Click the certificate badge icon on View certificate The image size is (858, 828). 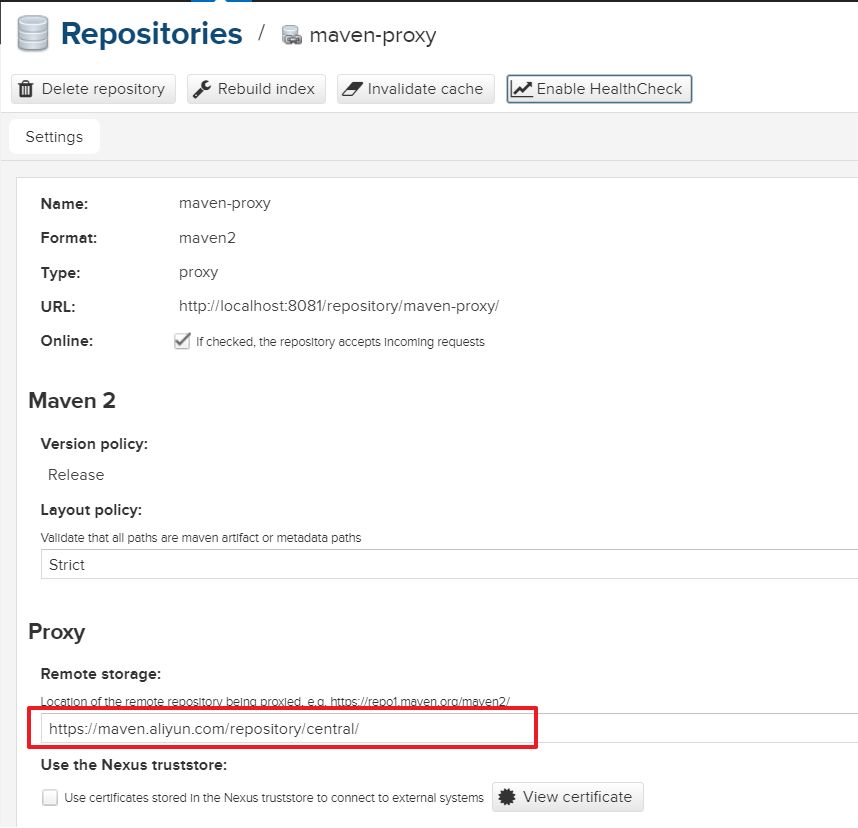[x=507, y=797]
